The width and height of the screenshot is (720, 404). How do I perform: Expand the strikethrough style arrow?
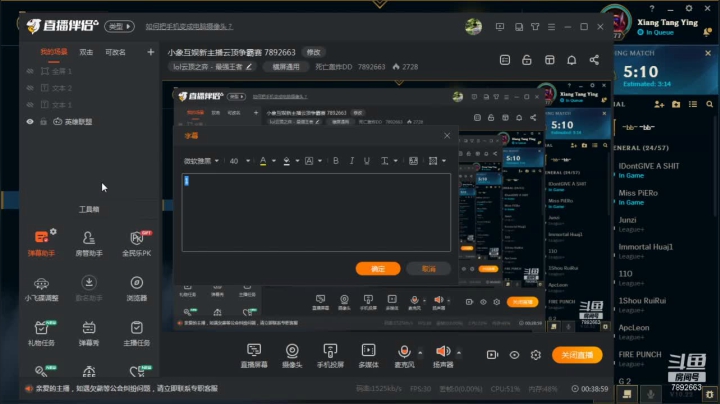(x=395, y=161)
